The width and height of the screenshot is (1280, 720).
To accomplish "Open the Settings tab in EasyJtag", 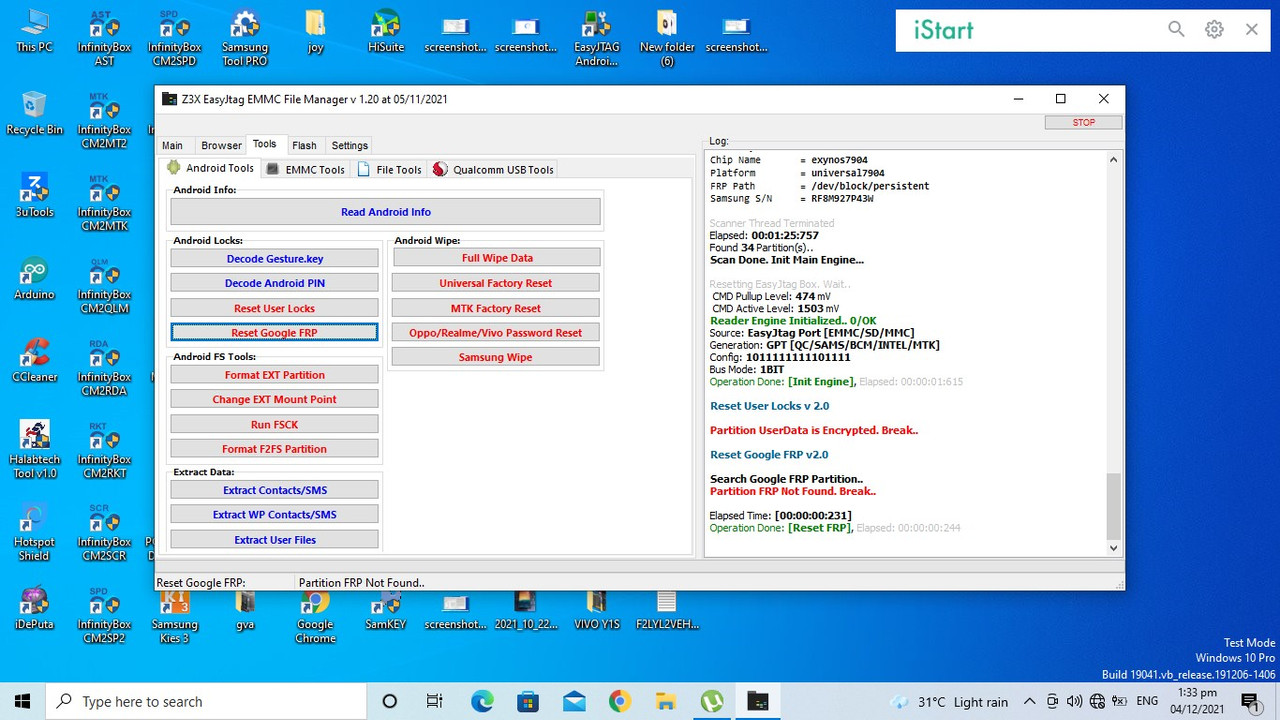I will pos(350,146).
